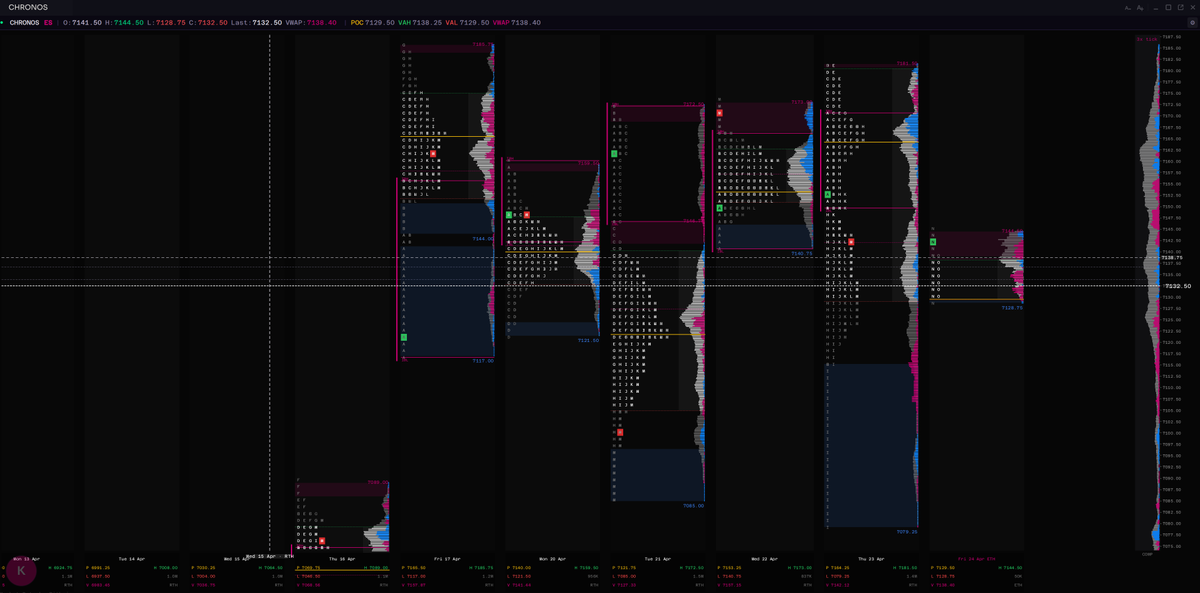1200x593 pixels.
Task: Click the 7187.50 top price axis label
Action: (x=1172, y=39)
